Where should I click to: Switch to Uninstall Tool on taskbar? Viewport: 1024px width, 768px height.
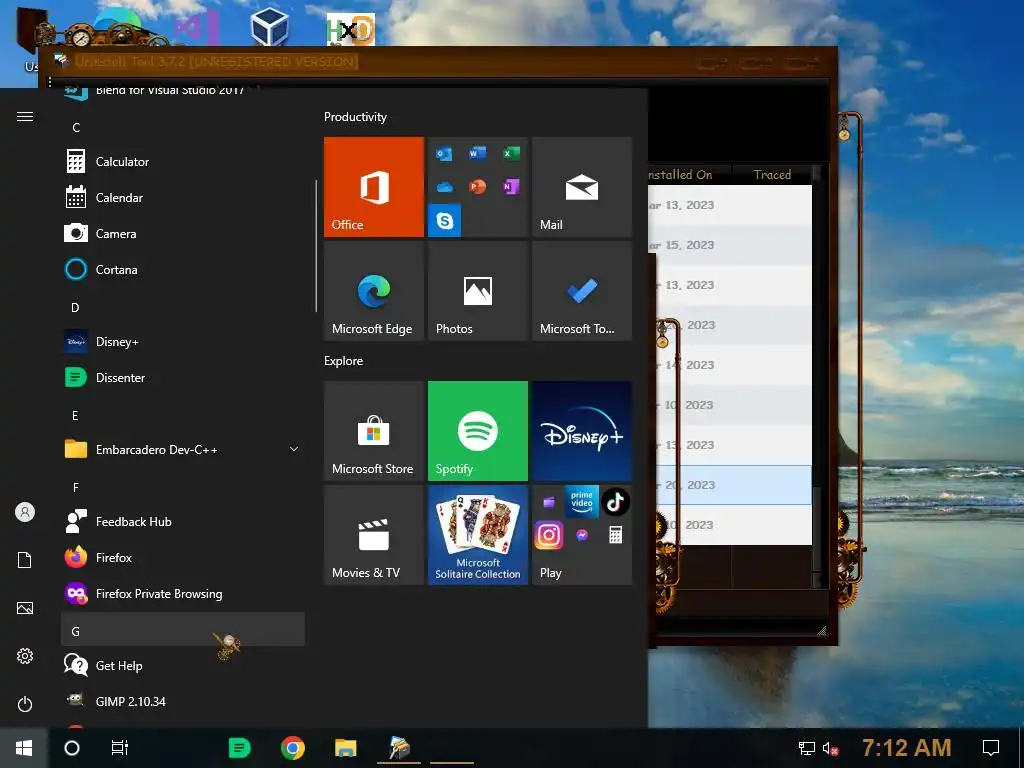coord(399,748)
